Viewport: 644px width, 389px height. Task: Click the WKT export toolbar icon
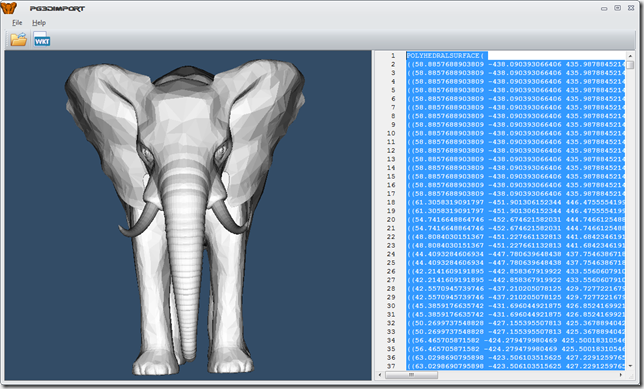(x=42, y=39)
